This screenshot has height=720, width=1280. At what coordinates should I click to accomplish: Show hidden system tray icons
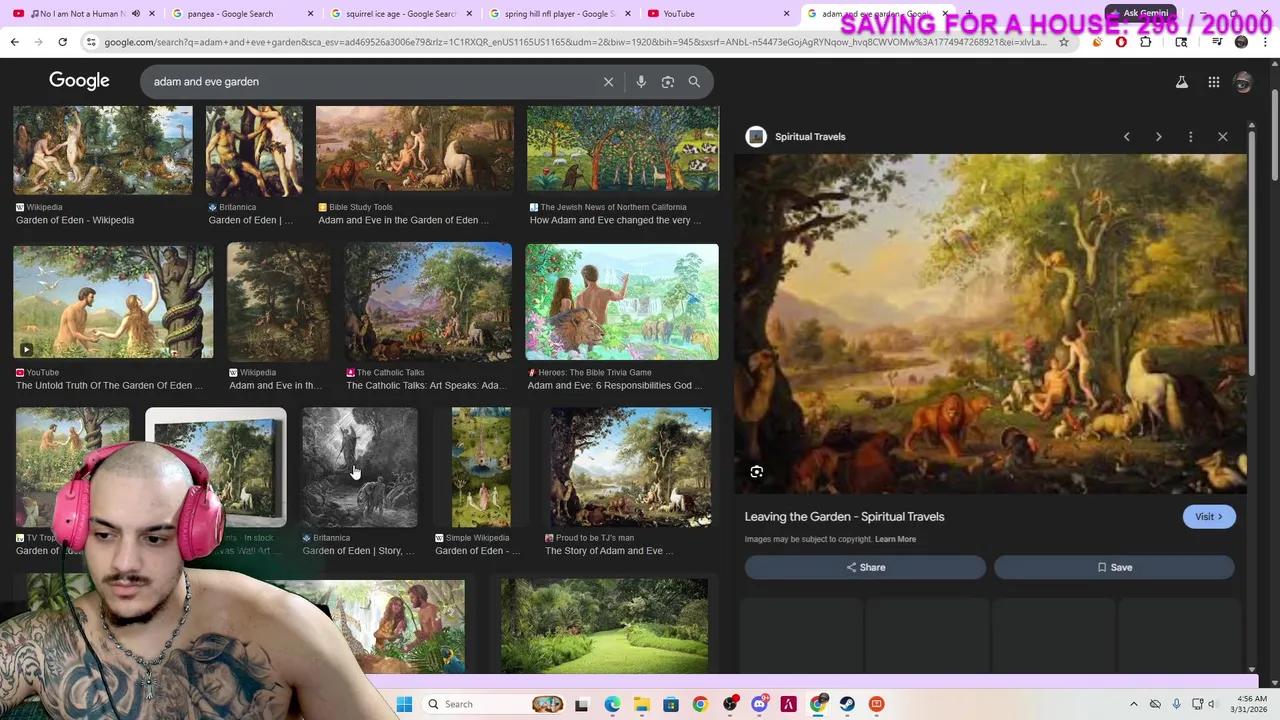pos(1133,704)
